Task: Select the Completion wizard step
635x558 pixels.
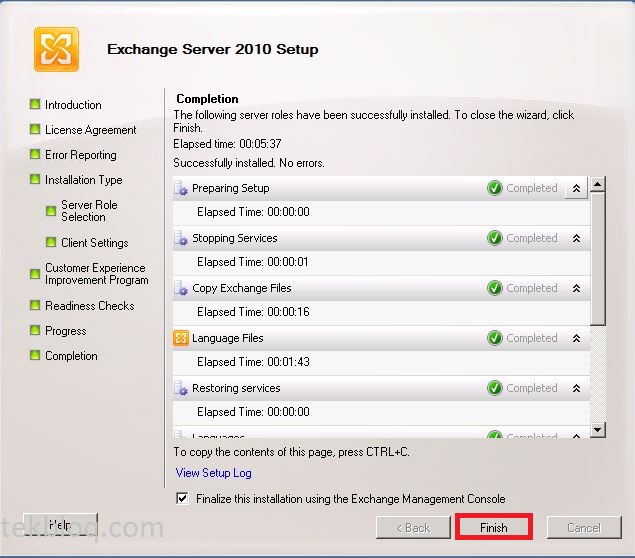Action: pos(71,356)
